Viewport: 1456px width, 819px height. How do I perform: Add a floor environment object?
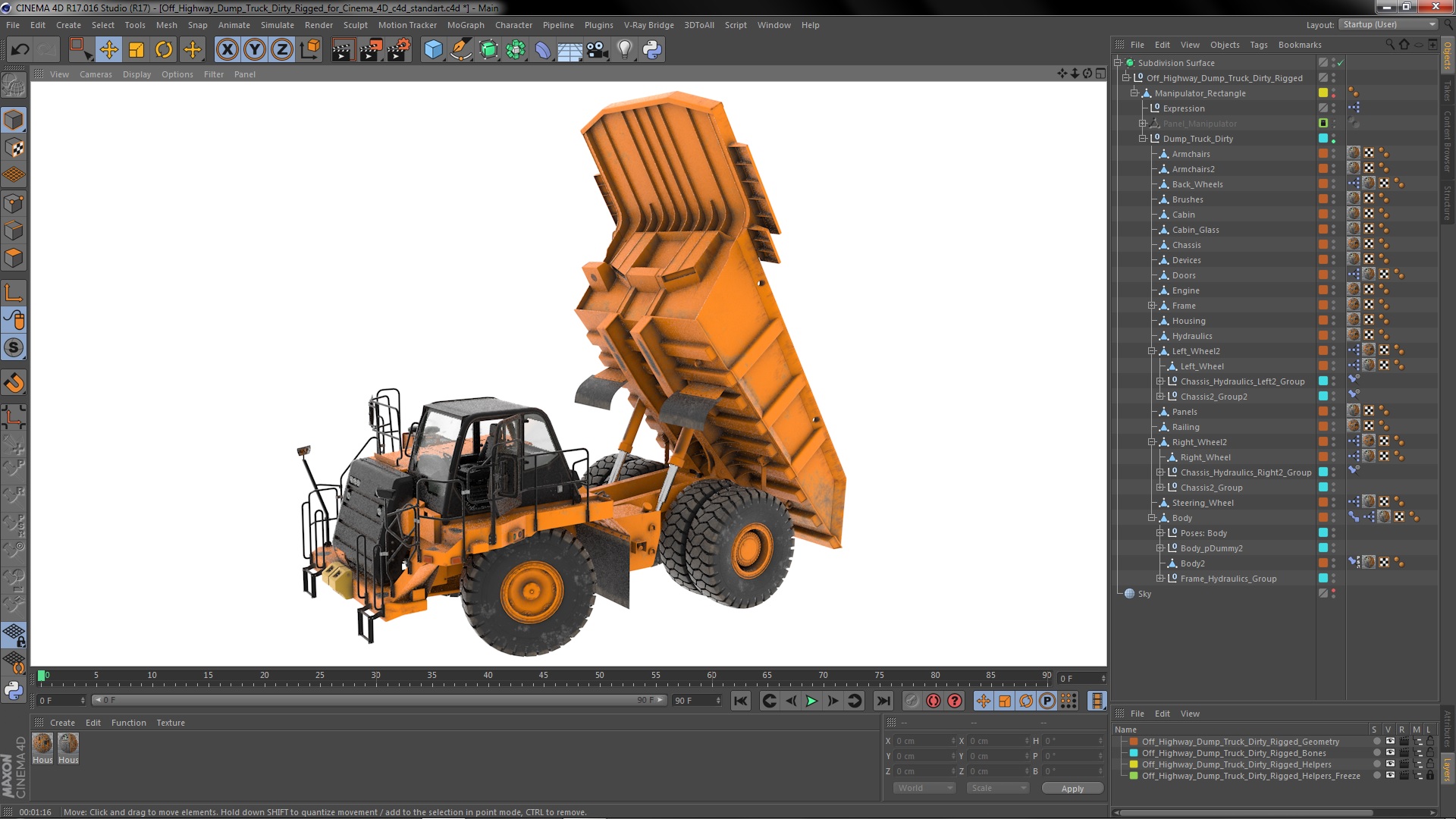[570, 50]
